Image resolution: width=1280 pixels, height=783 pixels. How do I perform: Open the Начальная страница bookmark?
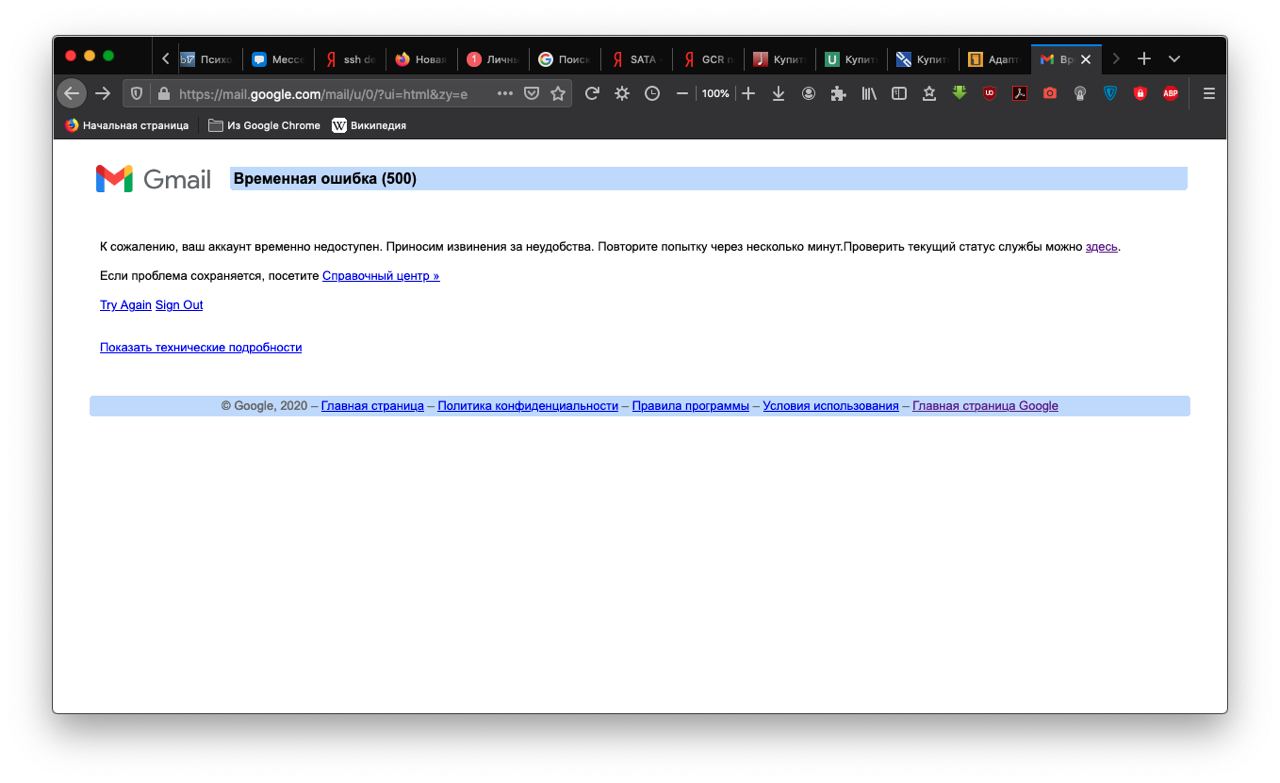127,125
